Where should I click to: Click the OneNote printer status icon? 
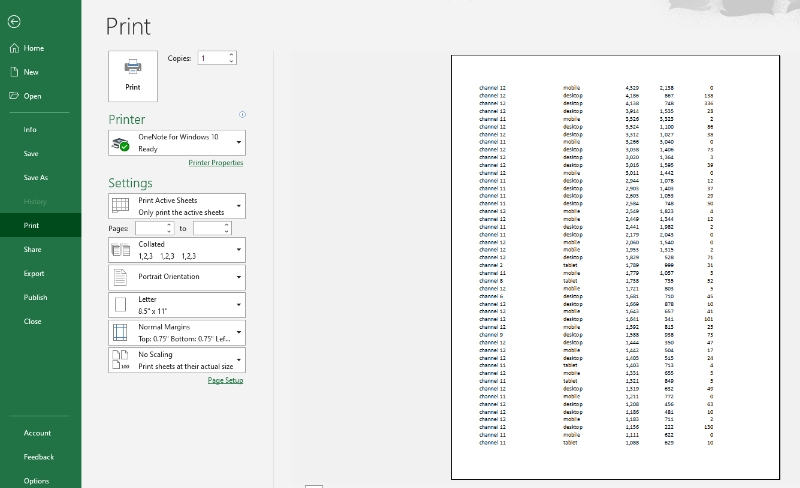pos(121,142)
